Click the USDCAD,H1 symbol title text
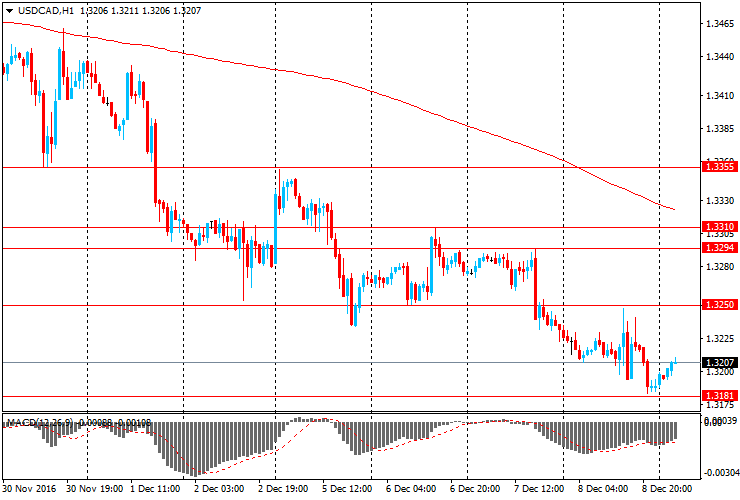740x500 pixels. coord(46,11)
